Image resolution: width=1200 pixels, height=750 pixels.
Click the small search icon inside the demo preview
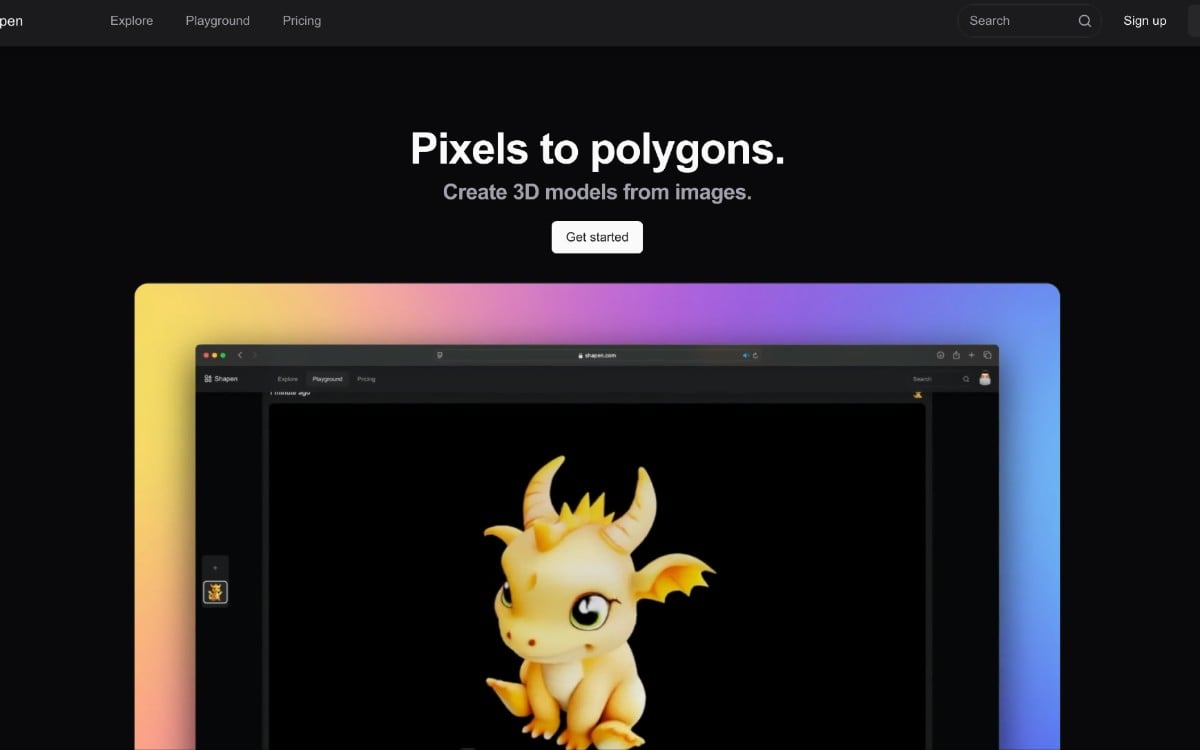966,379
